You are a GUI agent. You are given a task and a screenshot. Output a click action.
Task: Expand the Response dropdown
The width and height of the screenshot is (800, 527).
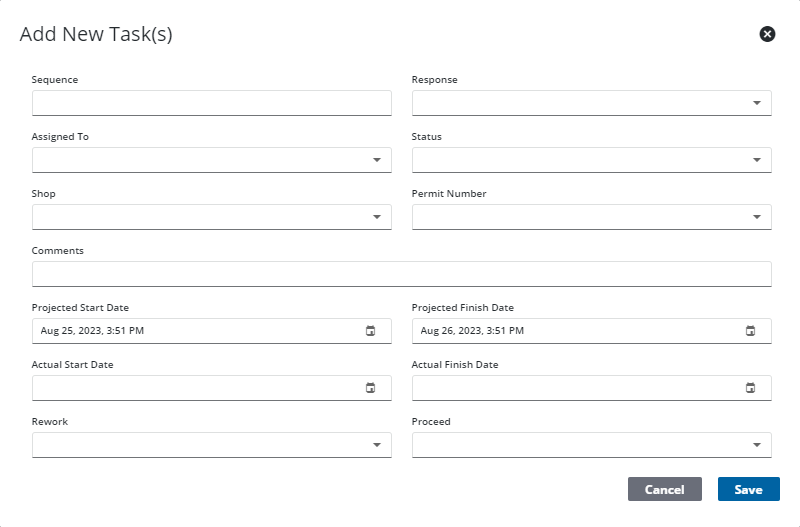click(756, 103)
